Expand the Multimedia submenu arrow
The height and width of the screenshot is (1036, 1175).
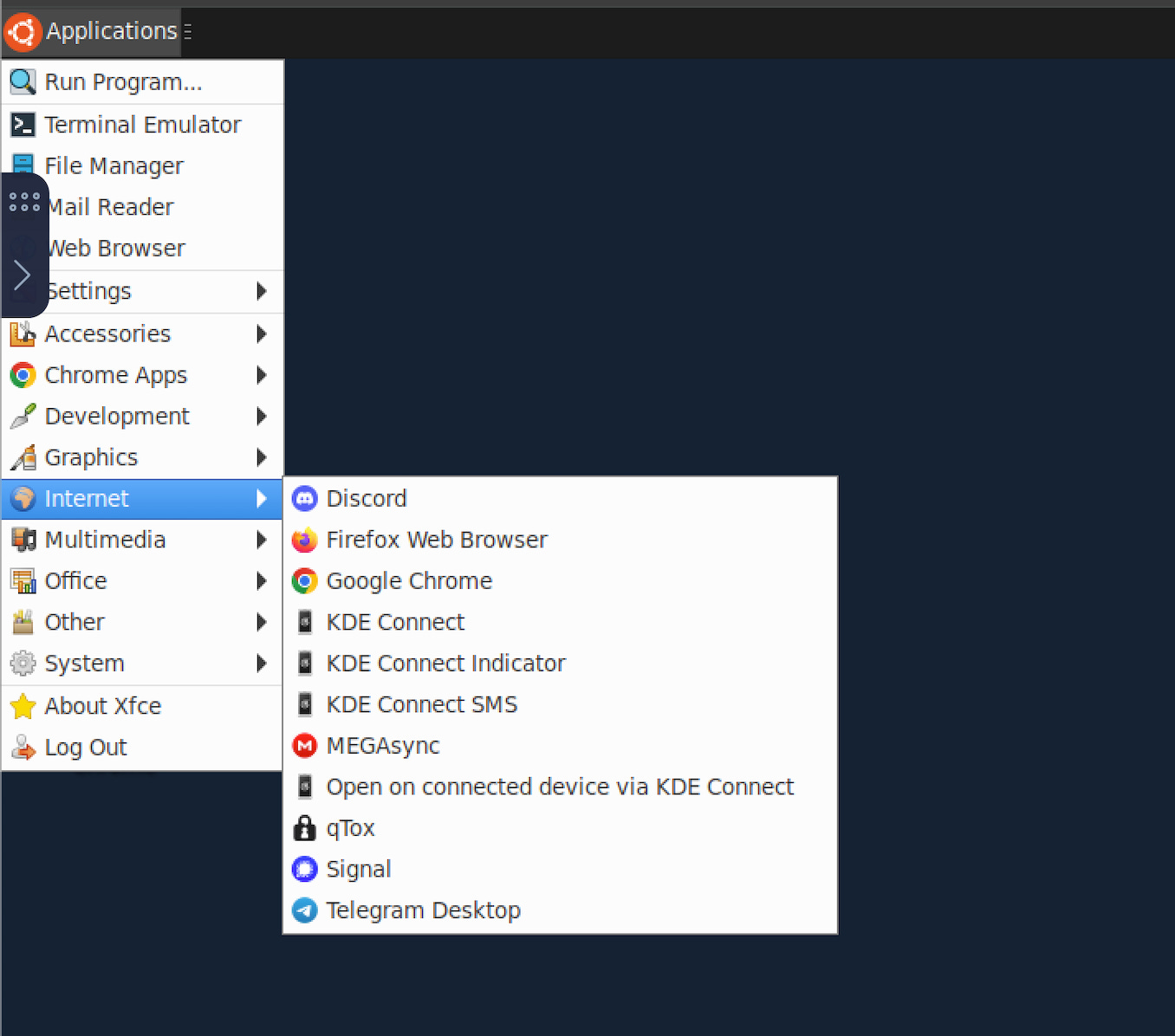click(x=262, y=540)
